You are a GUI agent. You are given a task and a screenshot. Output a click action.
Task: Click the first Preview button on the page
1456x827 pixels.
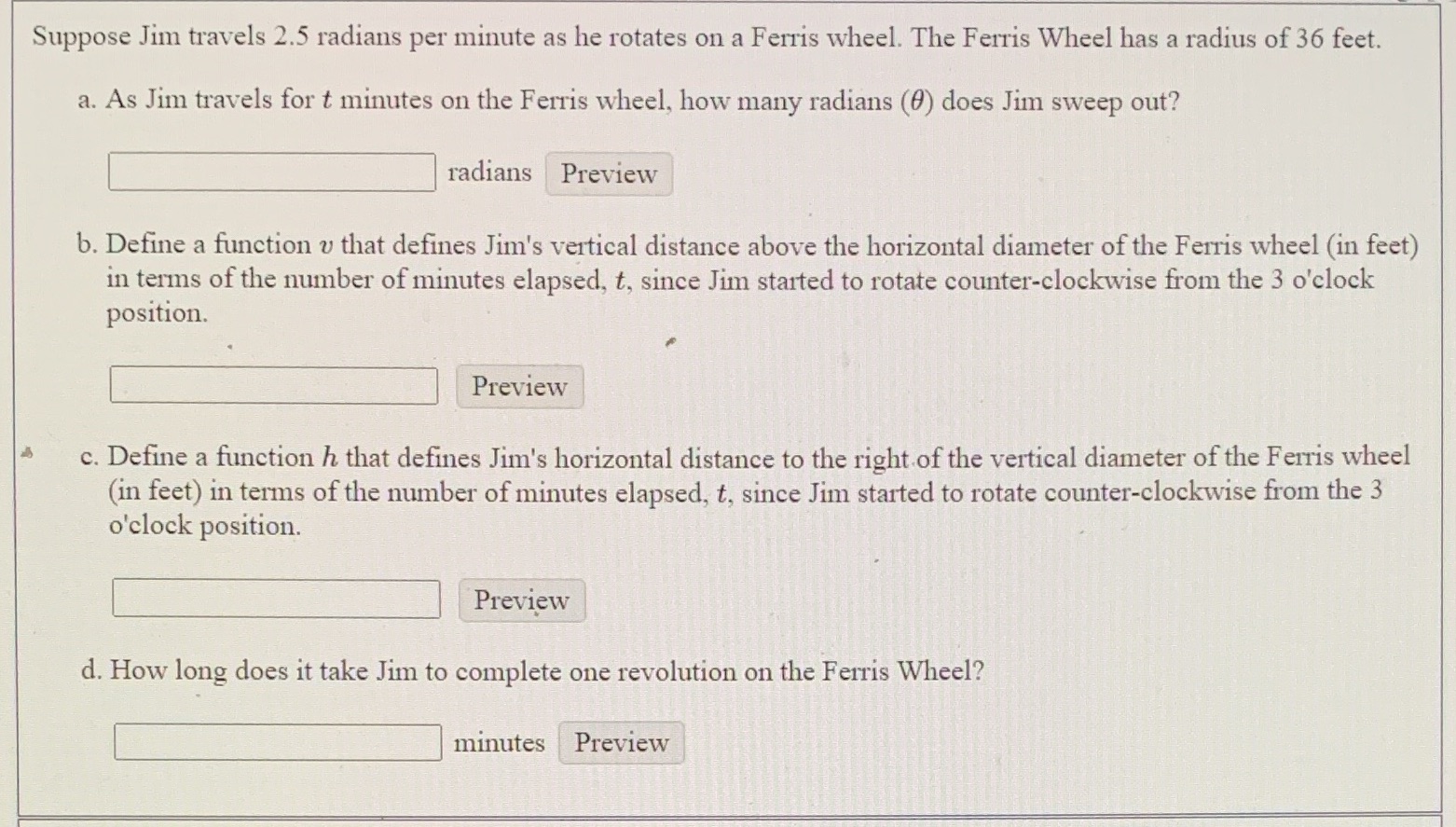607,173
